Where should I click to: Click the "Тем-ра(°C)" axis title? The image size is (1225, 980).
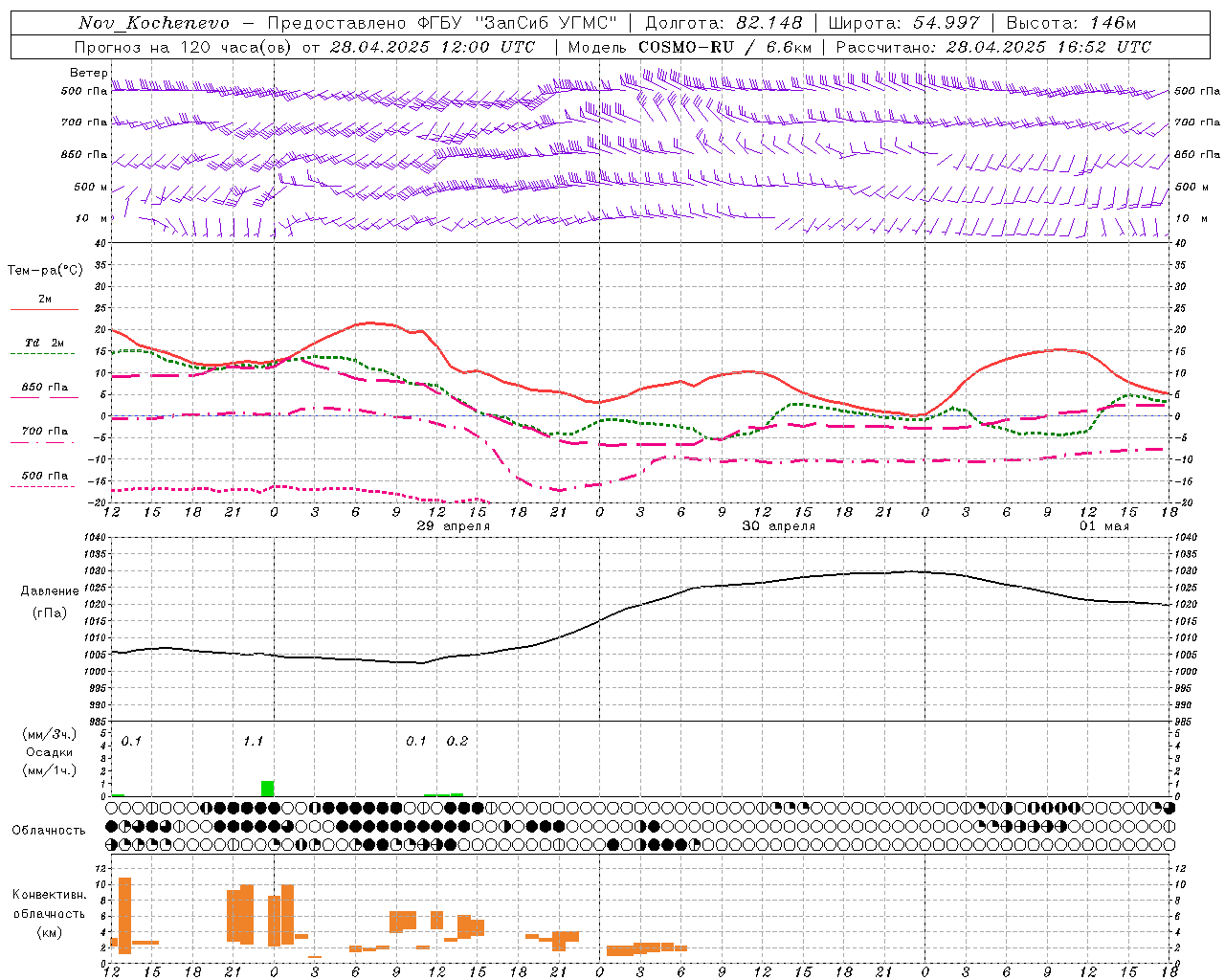(x=45, y=271)
